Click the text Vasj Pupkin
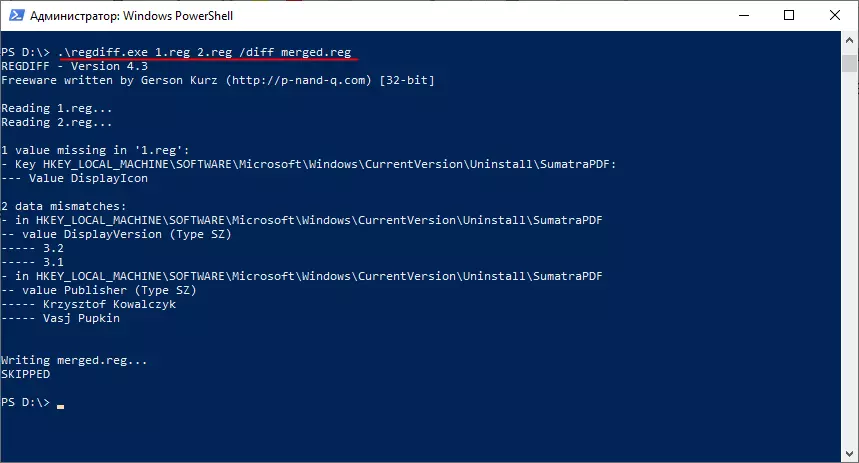Screen dimensions: 859x463 (82, 318)
